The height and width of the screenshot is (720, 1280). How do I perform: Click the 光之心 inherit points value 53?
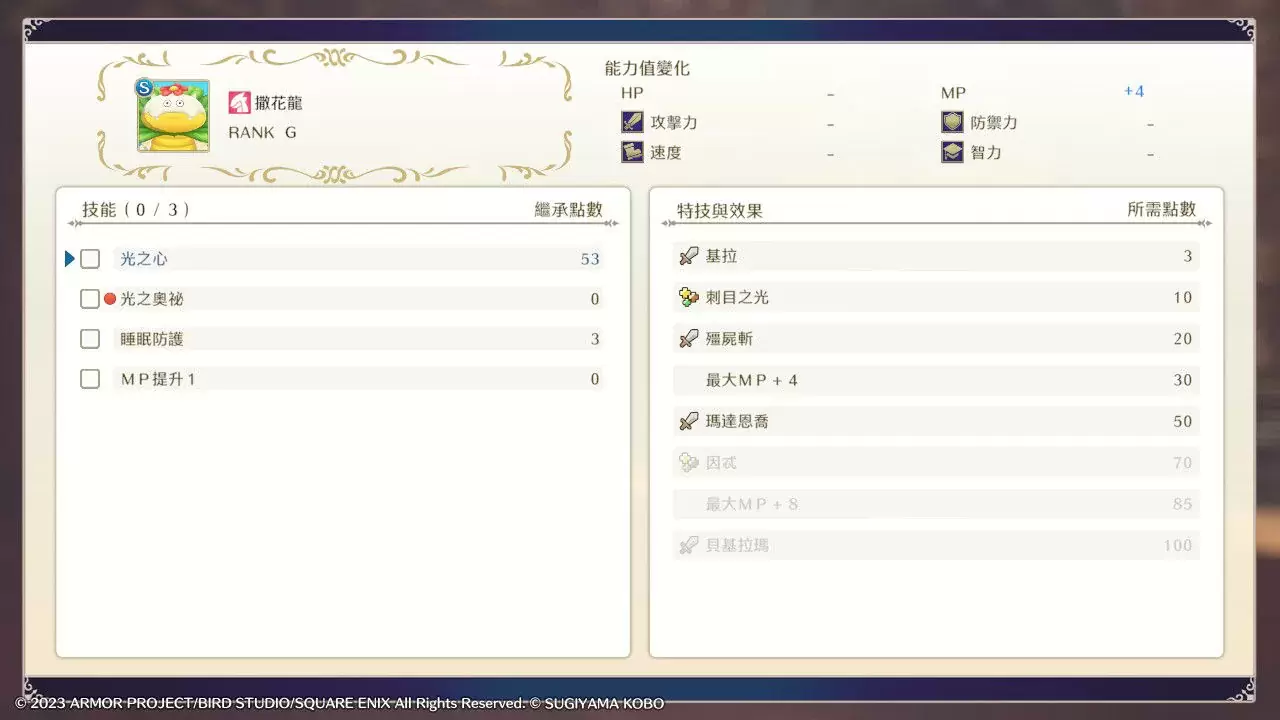coord(590,259)
